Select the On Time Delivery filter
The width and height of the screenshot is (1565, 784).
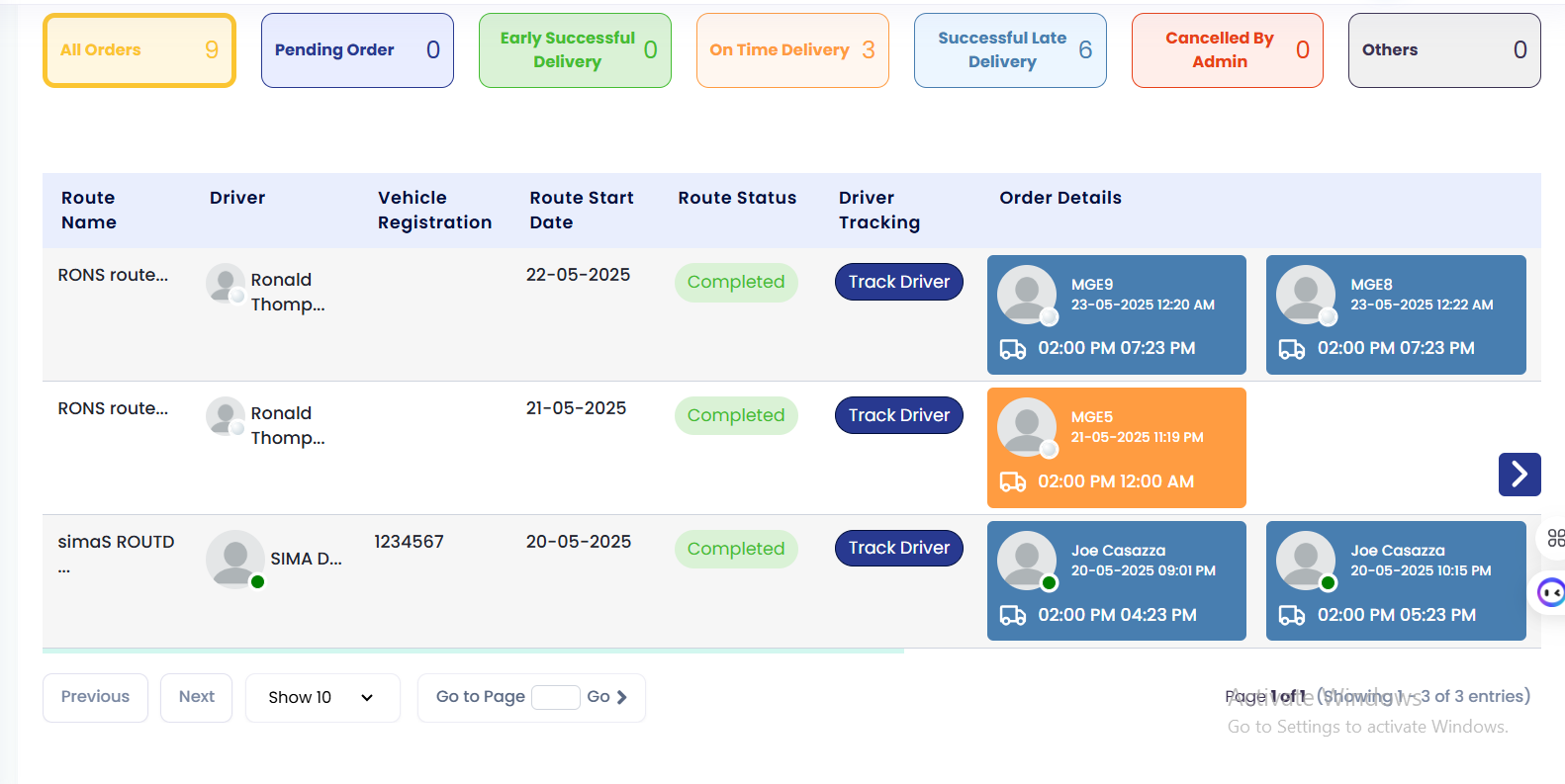point(791,50)
